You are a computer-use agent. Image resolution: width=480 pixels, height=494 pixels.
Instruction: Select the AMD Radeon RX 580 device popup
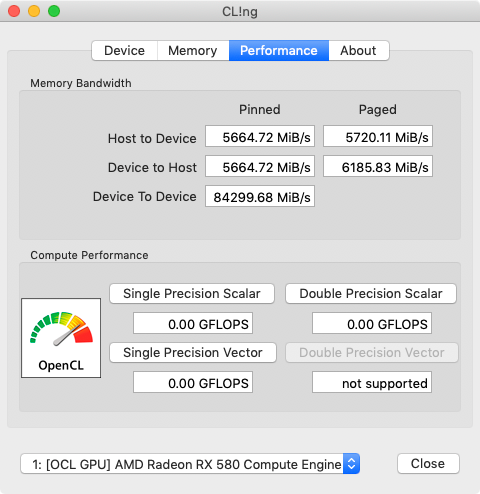click(190, 463)
